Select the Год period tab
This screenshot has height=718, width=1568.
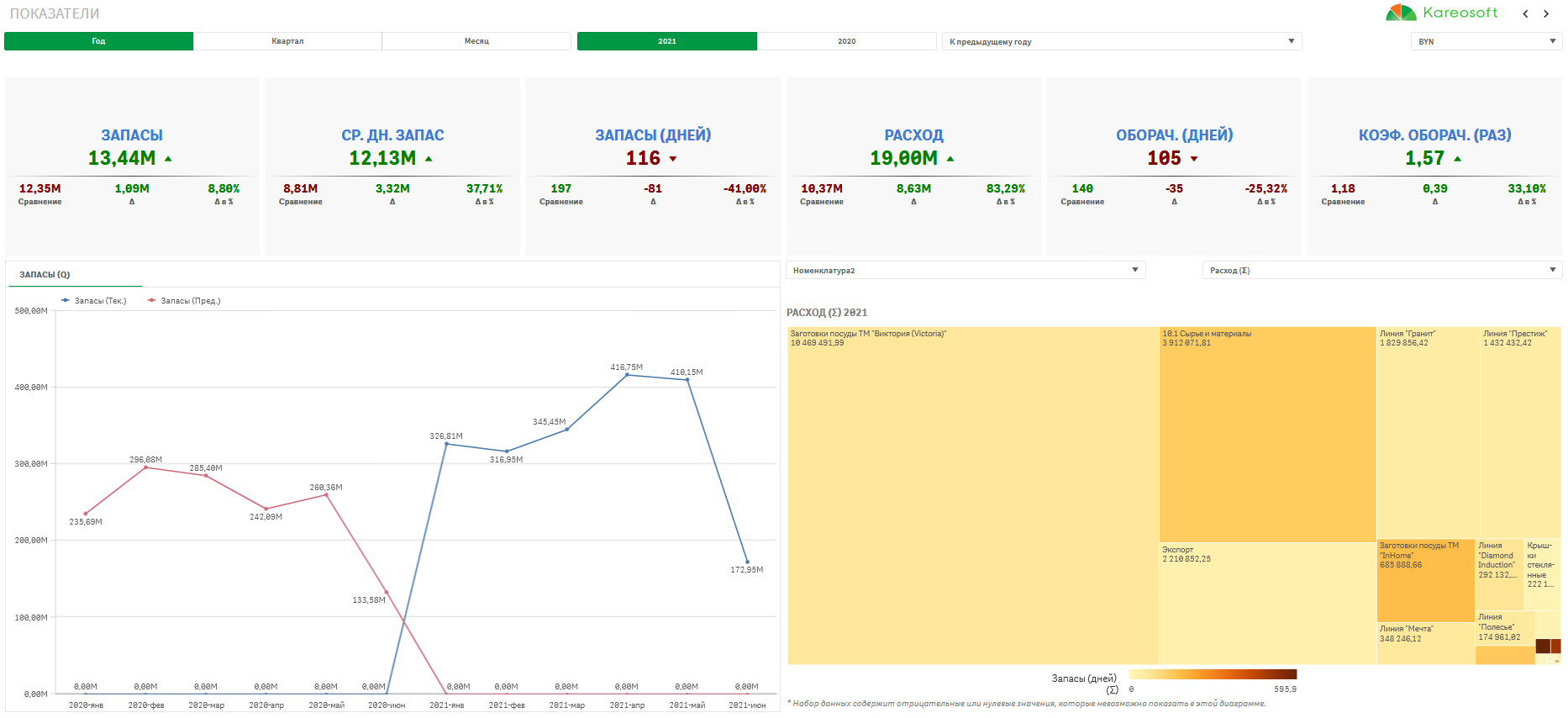pos(98,41)
